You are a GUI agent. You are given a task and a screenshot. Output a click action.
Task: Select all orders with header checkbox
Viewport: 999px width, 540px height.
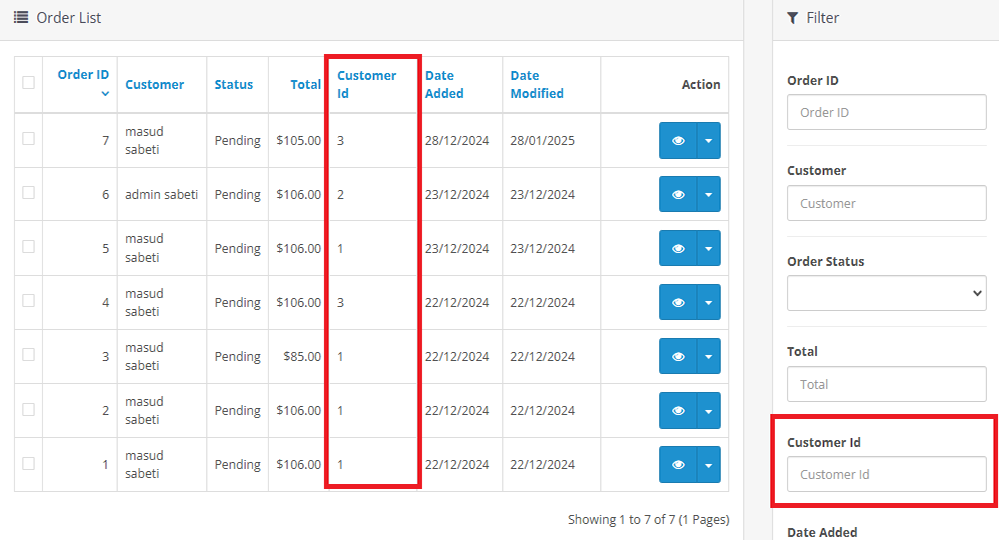click(28, 83)
